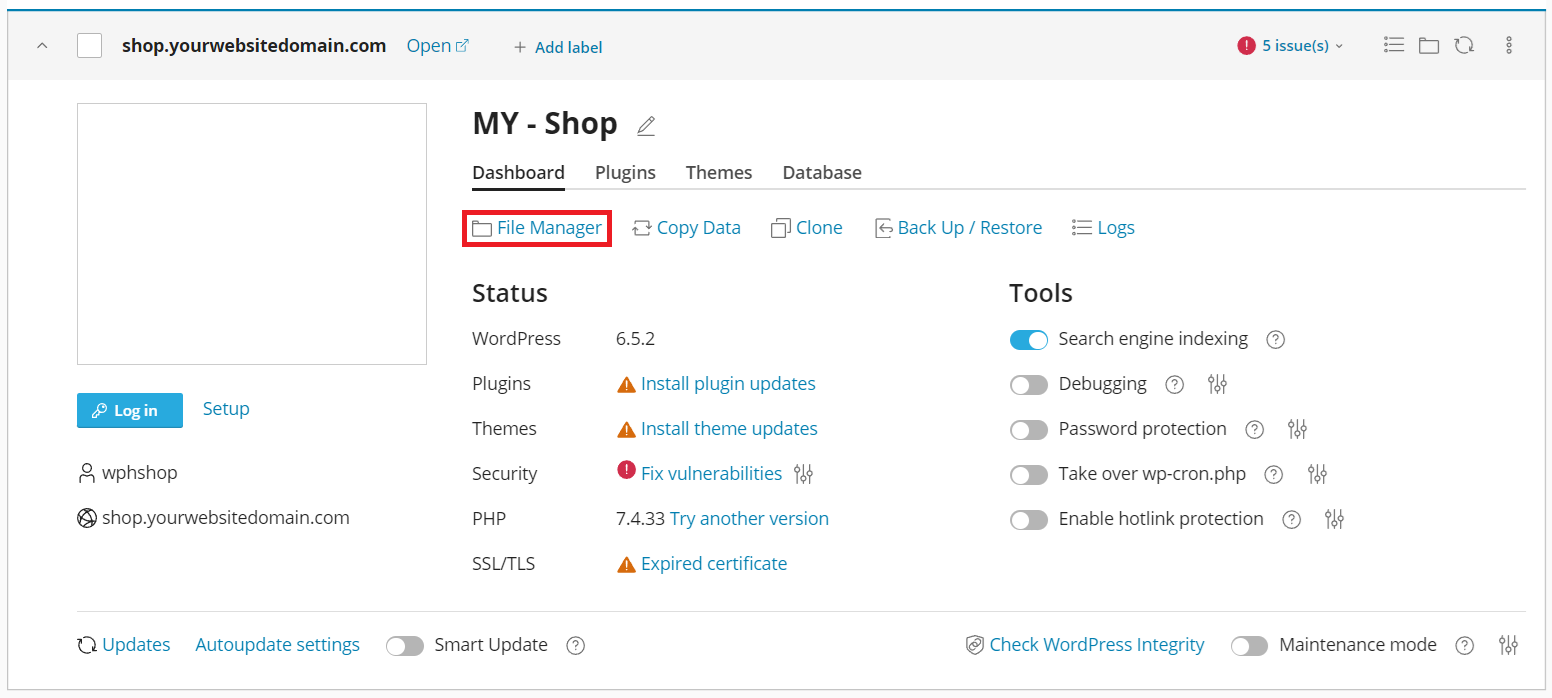Select the shop.yourwebsitedomain.com checkbox
This screenshot has height=698, width=1552.
[x=90, y=46]
